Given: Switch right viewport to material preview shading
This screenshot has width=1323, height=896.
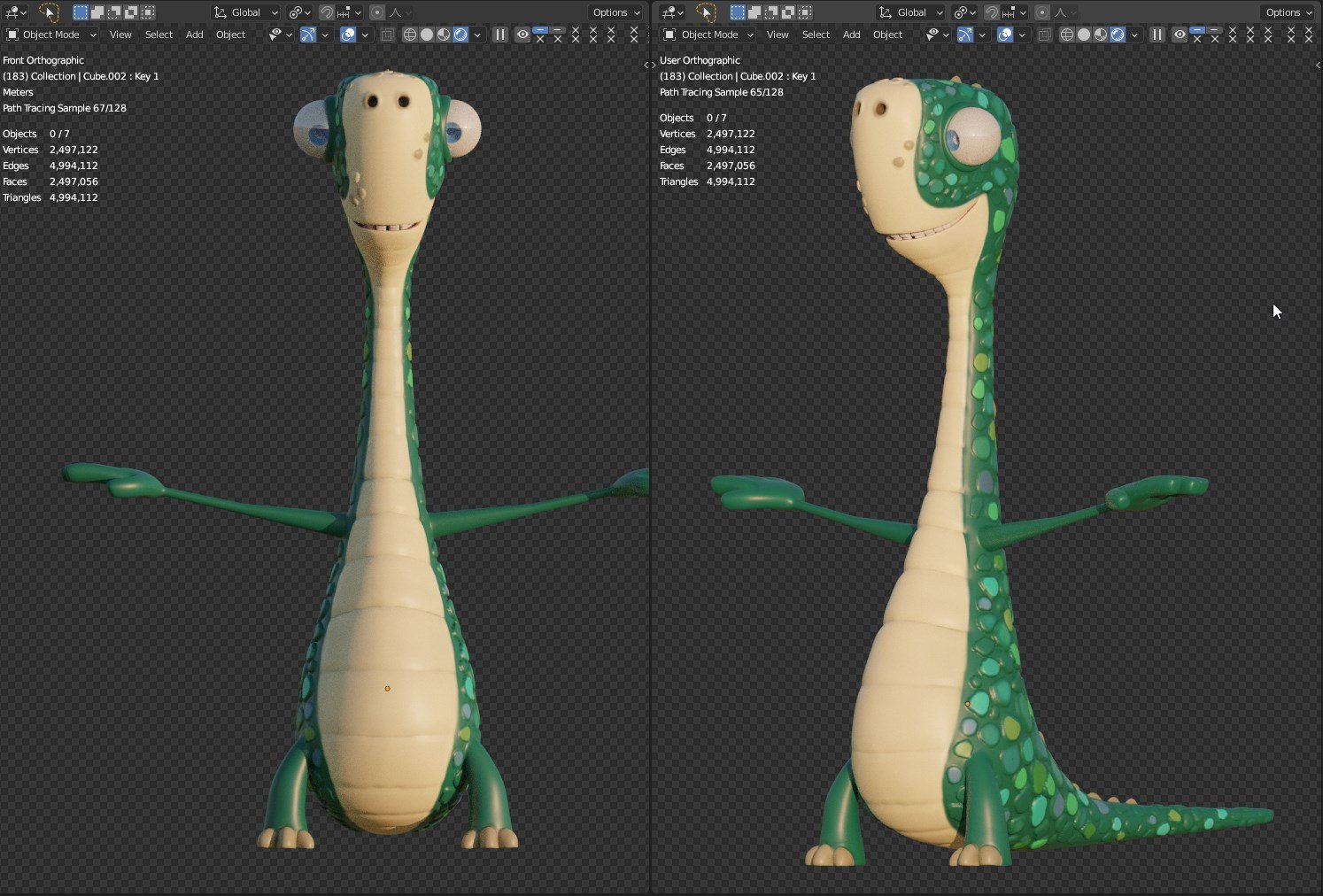Looking at the screenshot, I should (x=1101, y=35).
